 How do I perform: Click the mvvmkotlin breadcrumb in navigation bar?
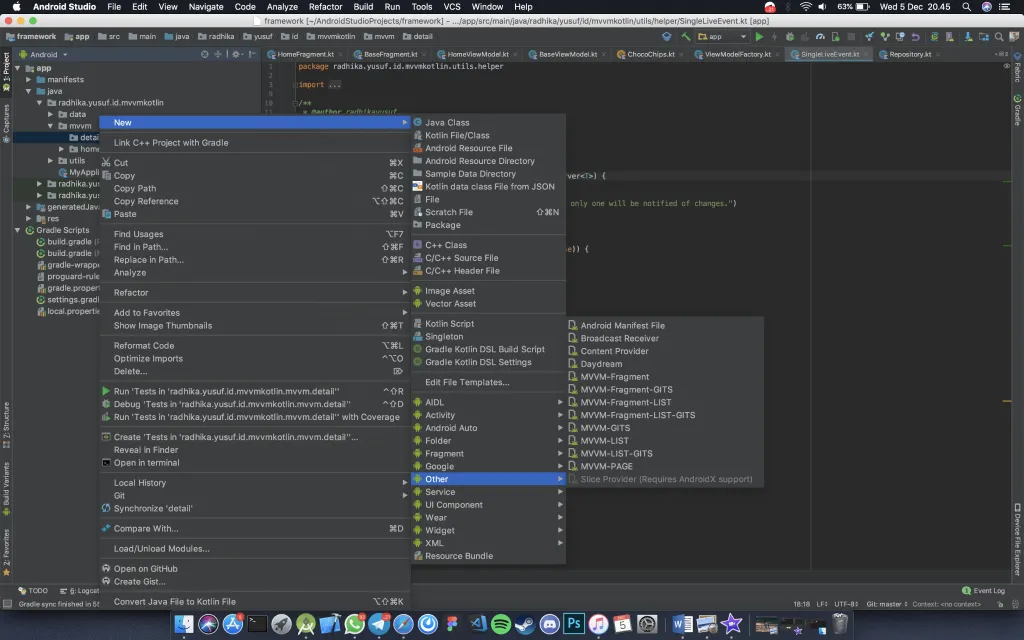(x=330, y=37)
